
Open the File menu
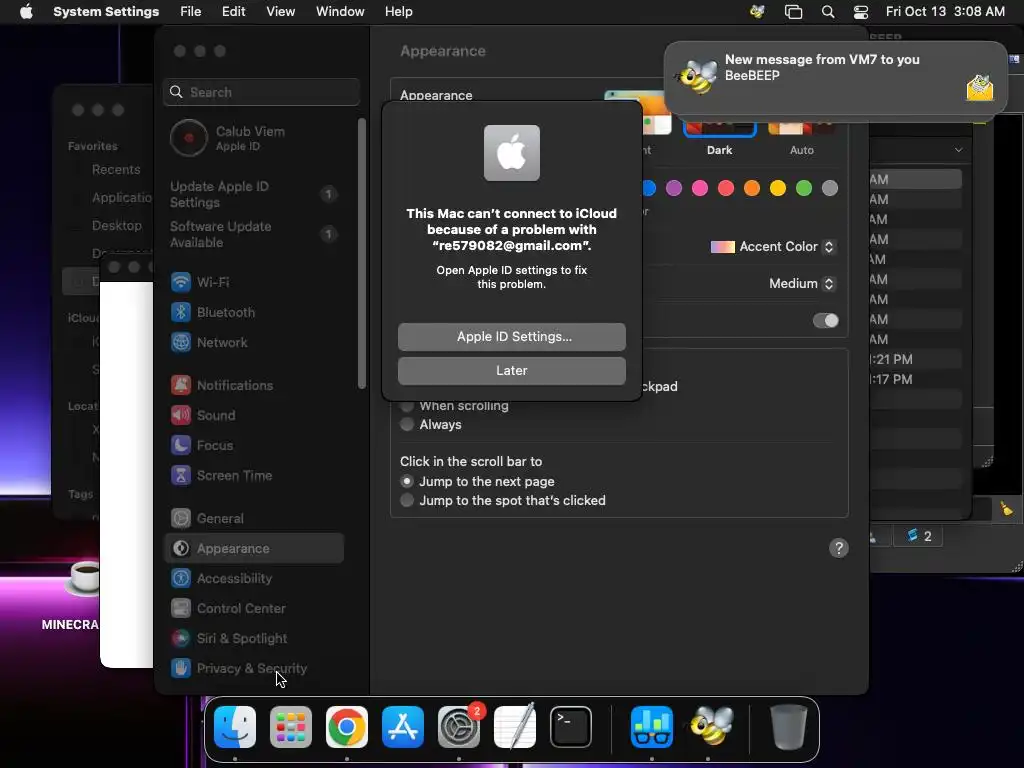(x=191, y=11)
